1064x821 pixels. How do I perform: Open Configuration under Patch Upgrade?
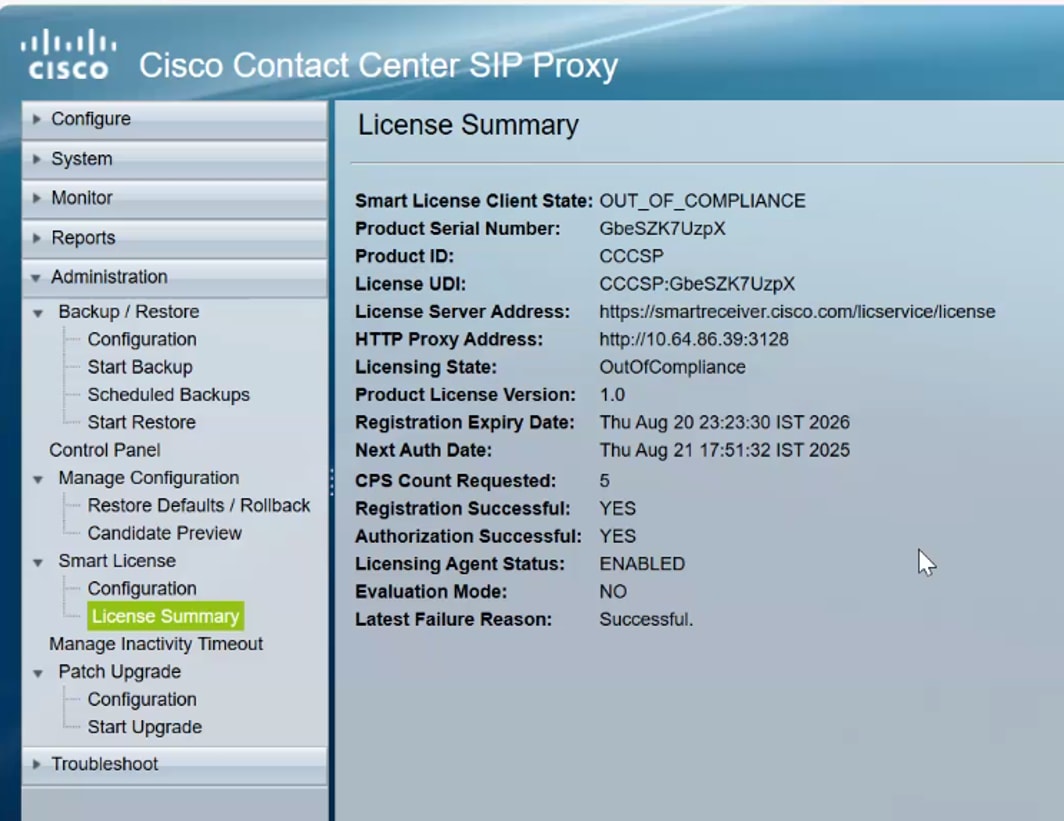click(x=142, y=700)
